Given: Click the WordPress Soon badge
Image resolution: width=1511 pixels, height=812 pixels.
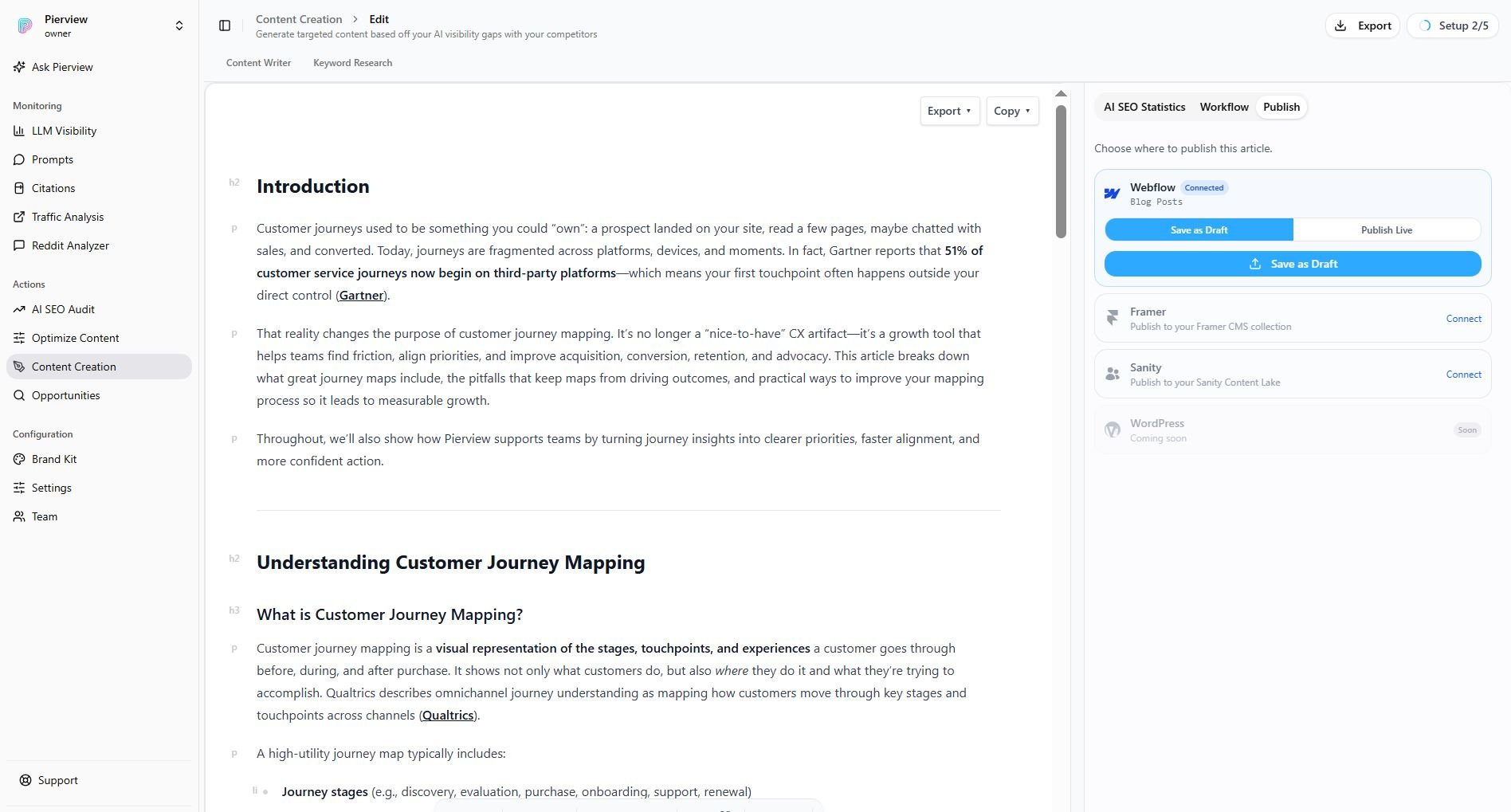Looking at the screenshot, I should [x=1467, y=430].
